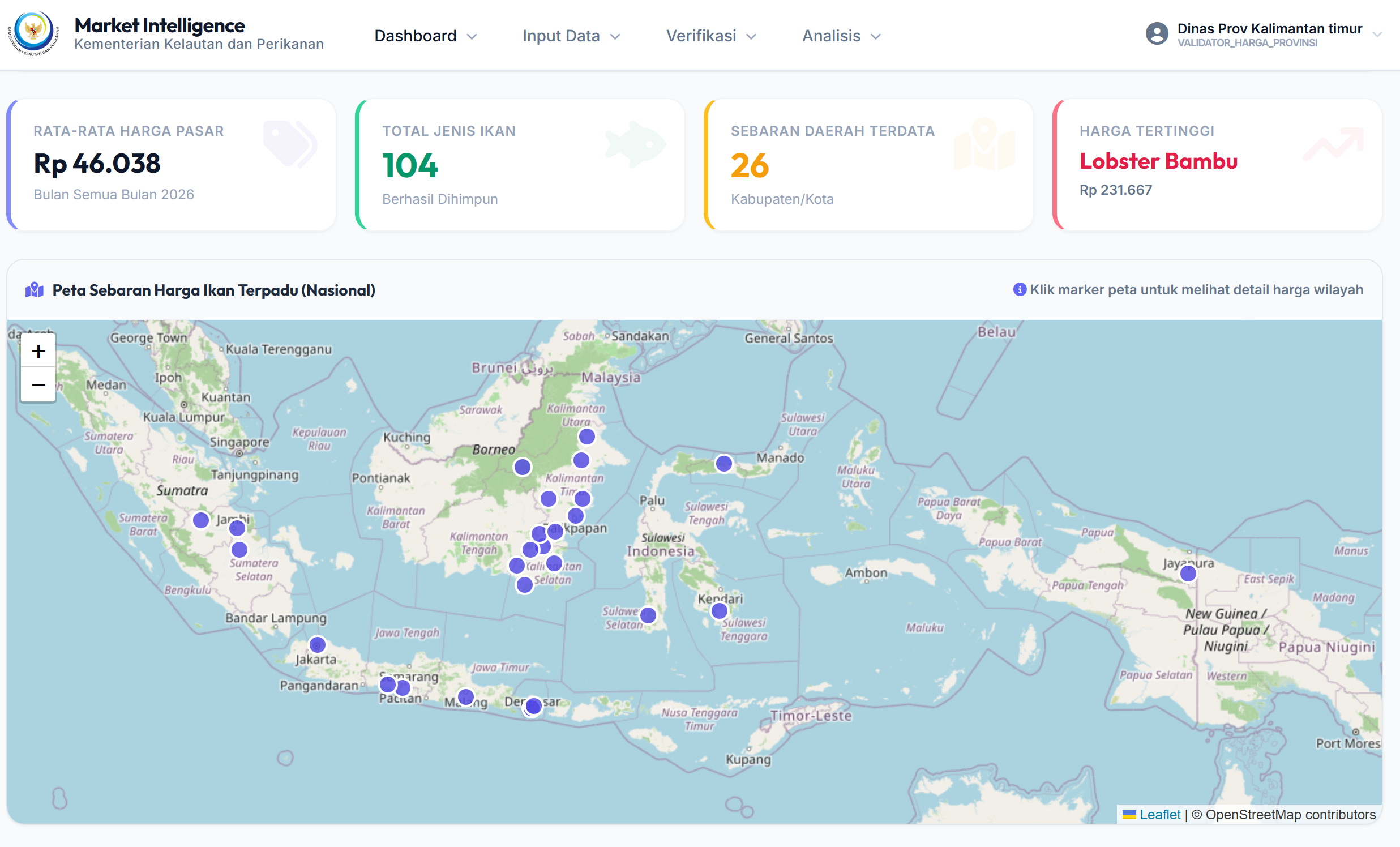Open the Analisis menu

click(841, 36)
